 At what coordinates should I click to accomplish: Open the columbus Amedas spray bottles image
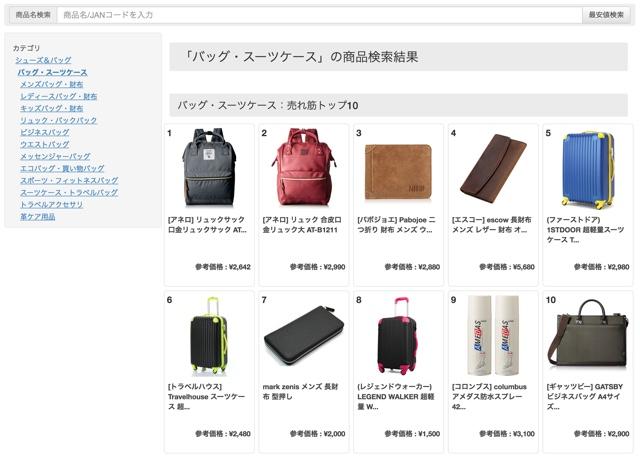(x=493, y=336)
